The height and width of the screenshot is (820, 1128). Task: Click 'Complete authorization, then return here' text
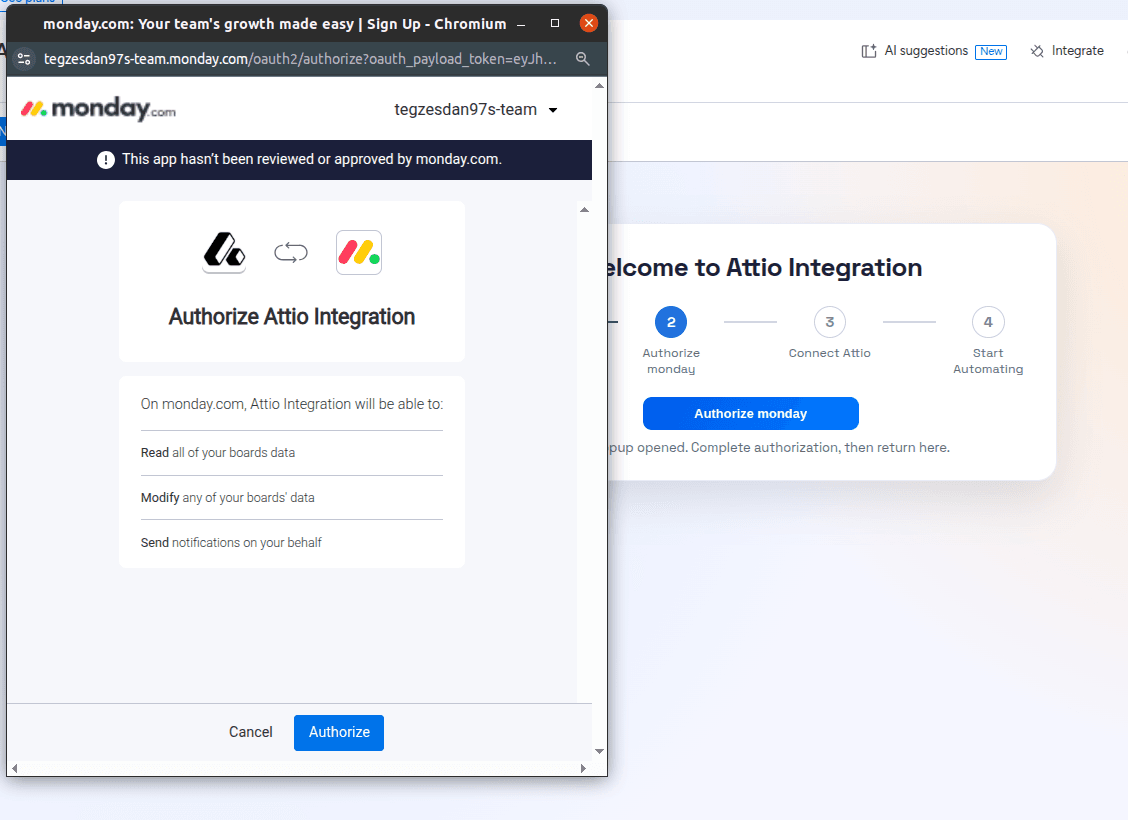(x=820, y=447)
